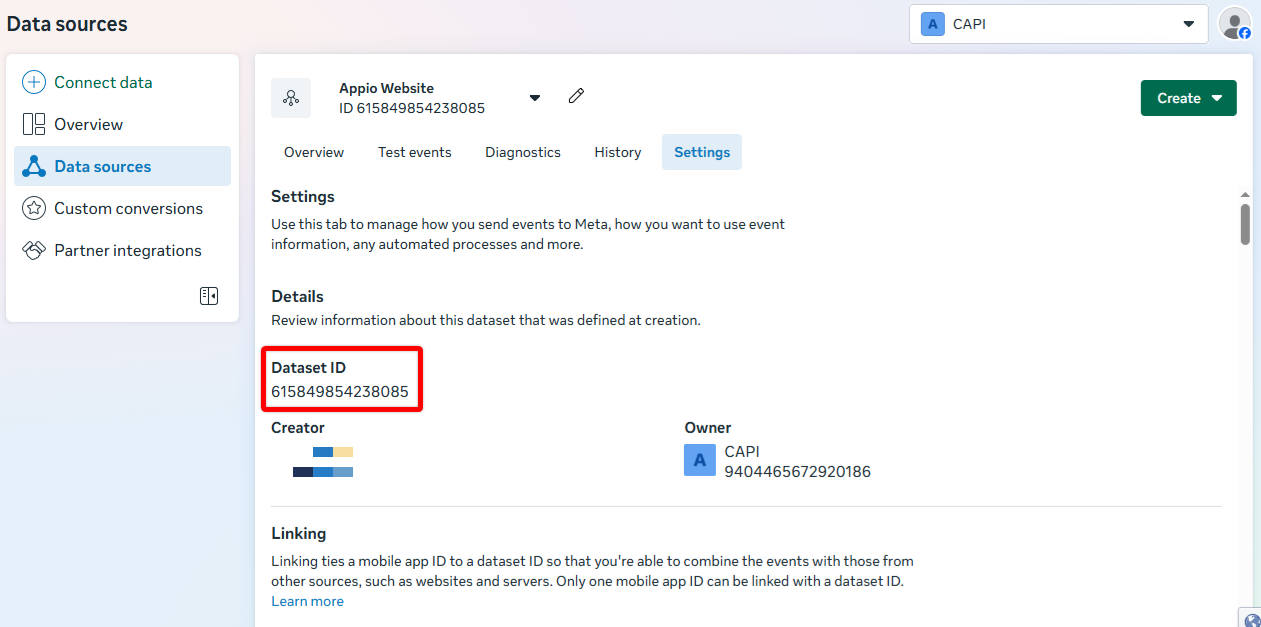
Task: Click the Details section heading
Action: (298, 296)
